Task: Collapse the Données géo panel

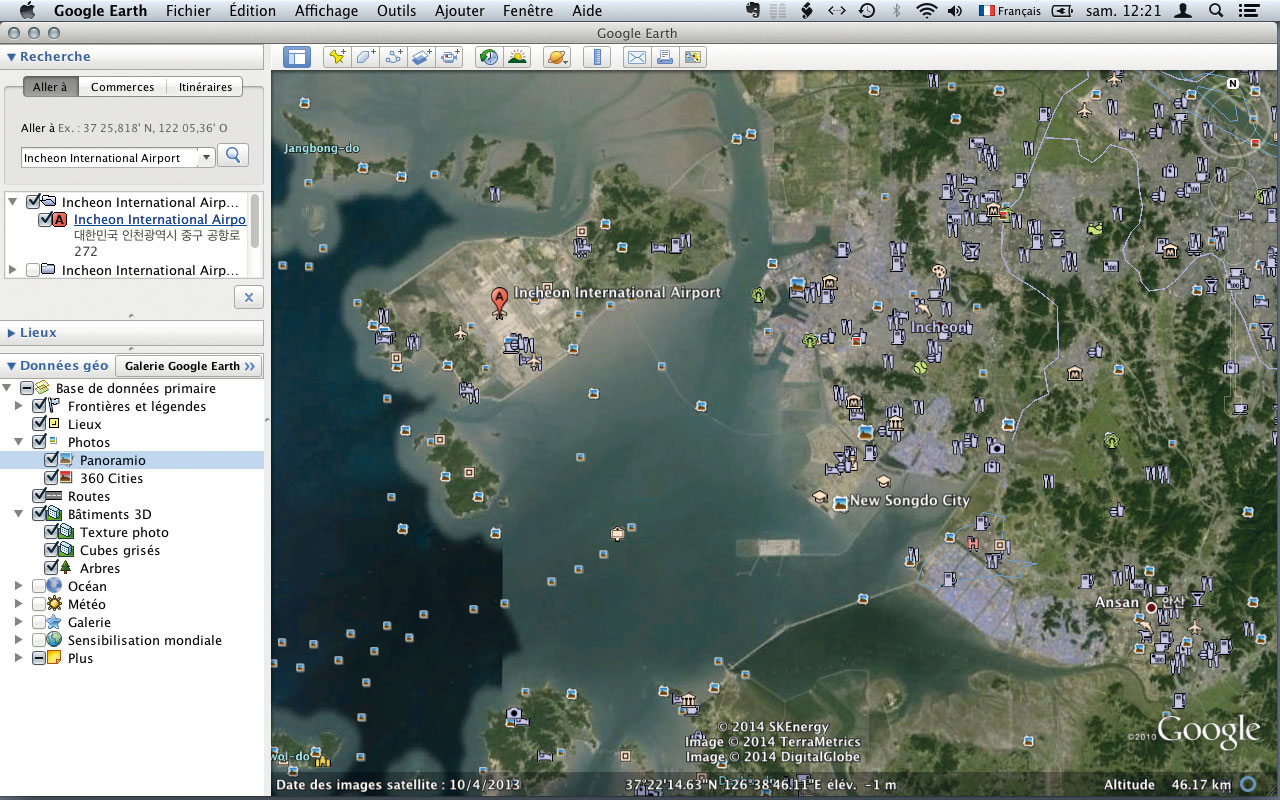Action: point(11,366)
